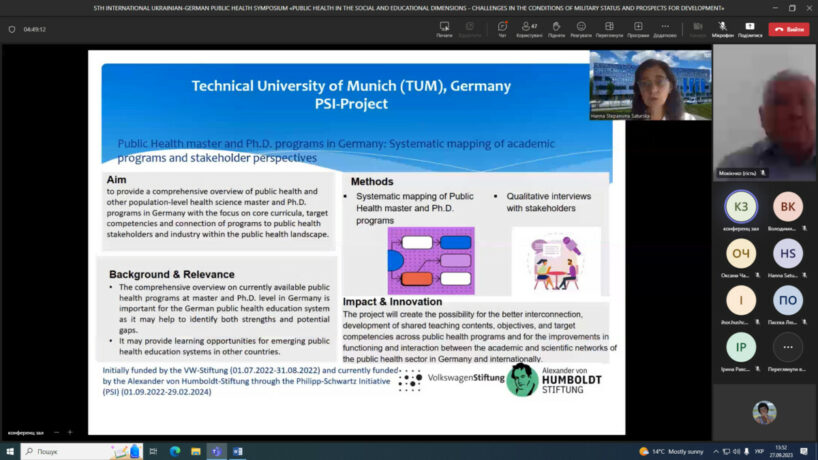Open the More actions (Додатково) menu
The image size is (818, 460).
(665, 28)
